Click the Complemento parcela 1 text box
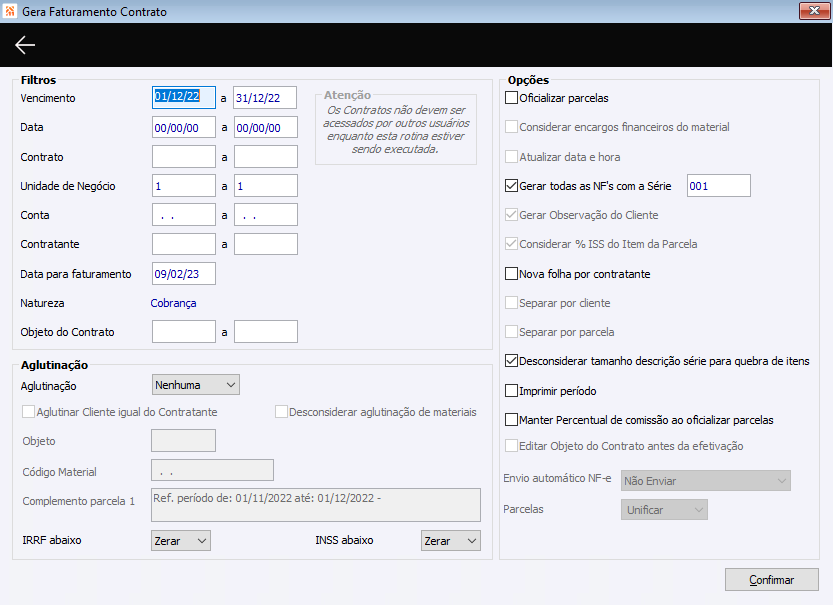 (316, 505)
